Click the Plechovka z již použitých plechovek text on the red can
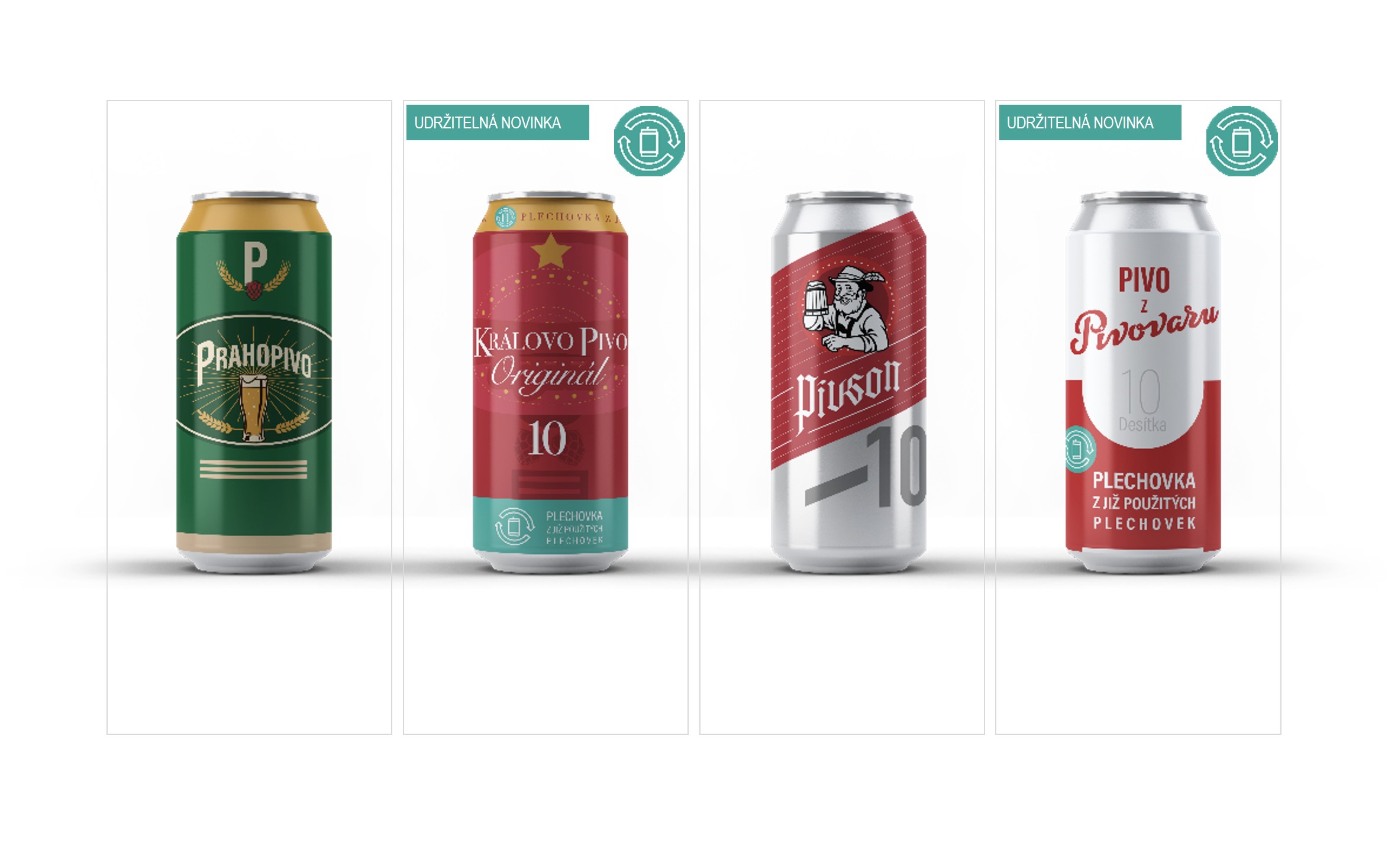The width and height of the screenshot is (1388, 868). [x=1144, y=501]
